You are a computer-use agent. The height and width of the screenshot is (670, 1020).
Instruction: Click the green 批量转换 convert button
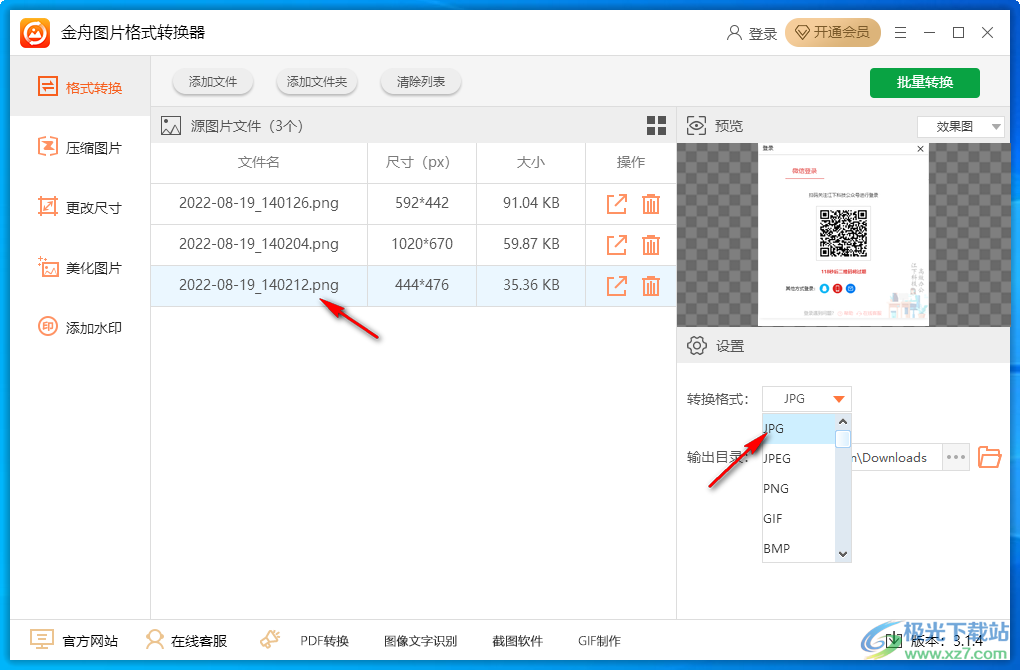(924, 83)
